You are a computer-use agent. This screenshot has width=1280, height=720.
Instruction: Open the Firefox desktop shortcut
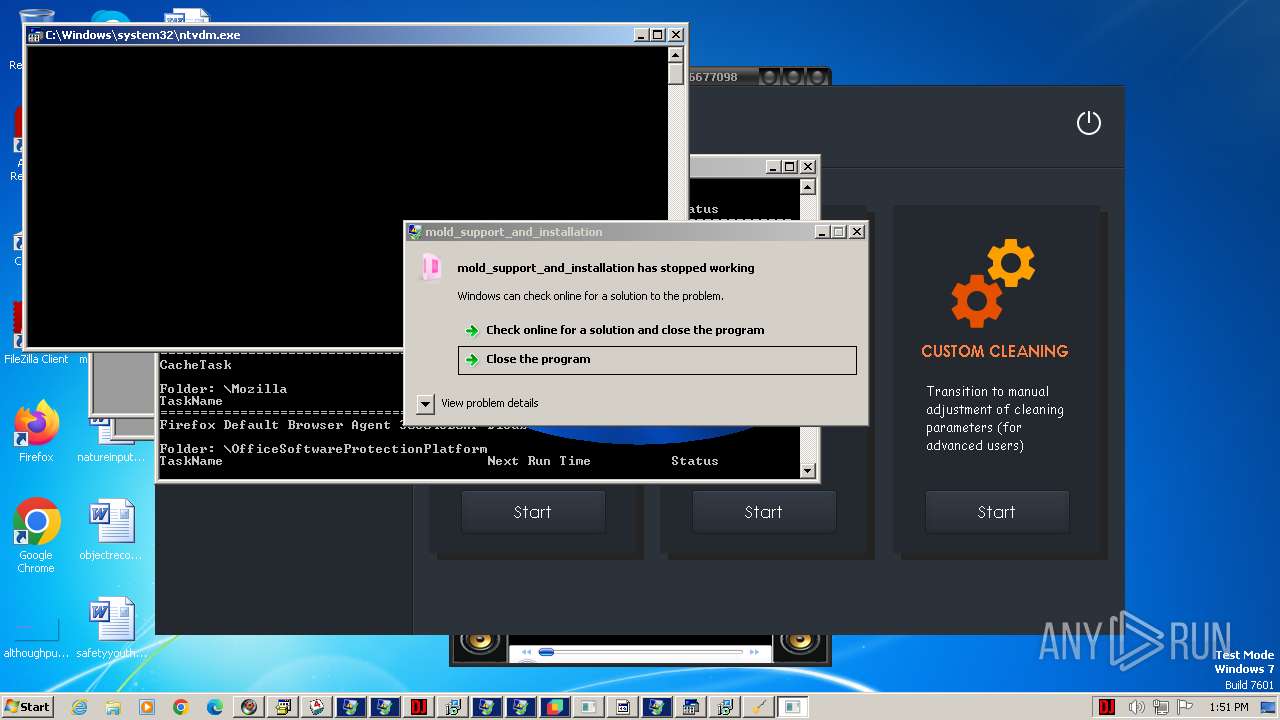36,432
